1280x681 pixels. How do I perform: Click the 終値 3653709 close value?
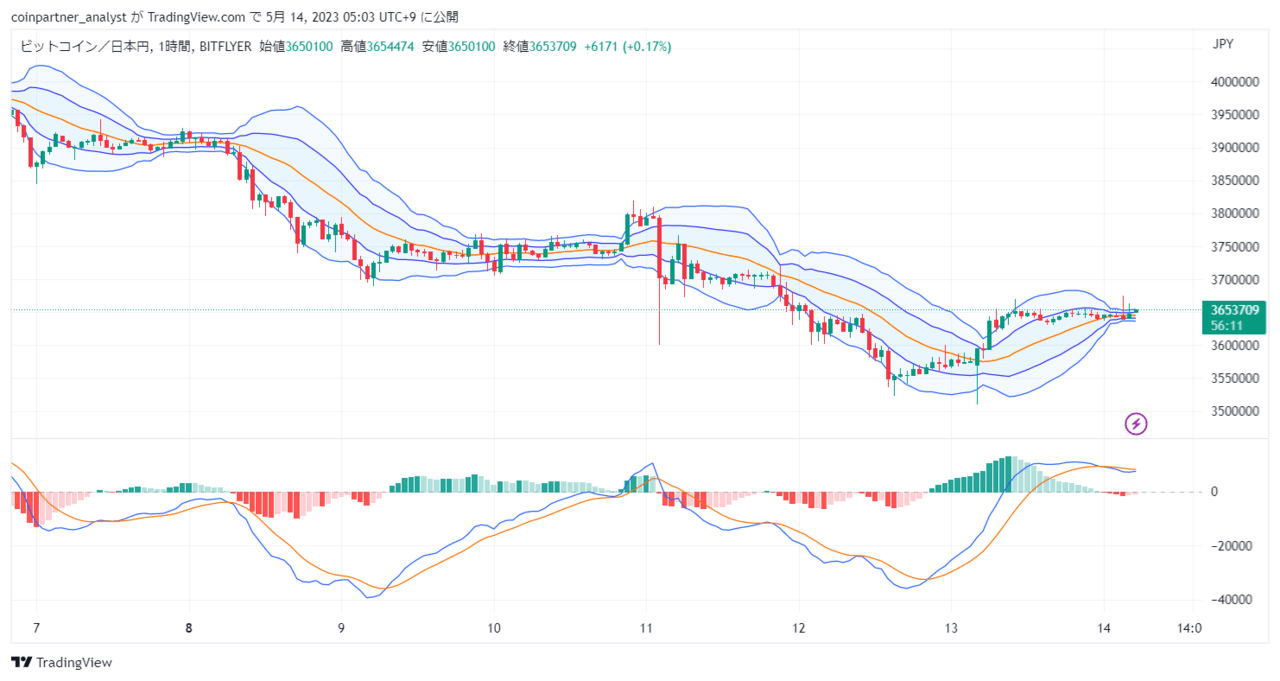click(540, 46)
